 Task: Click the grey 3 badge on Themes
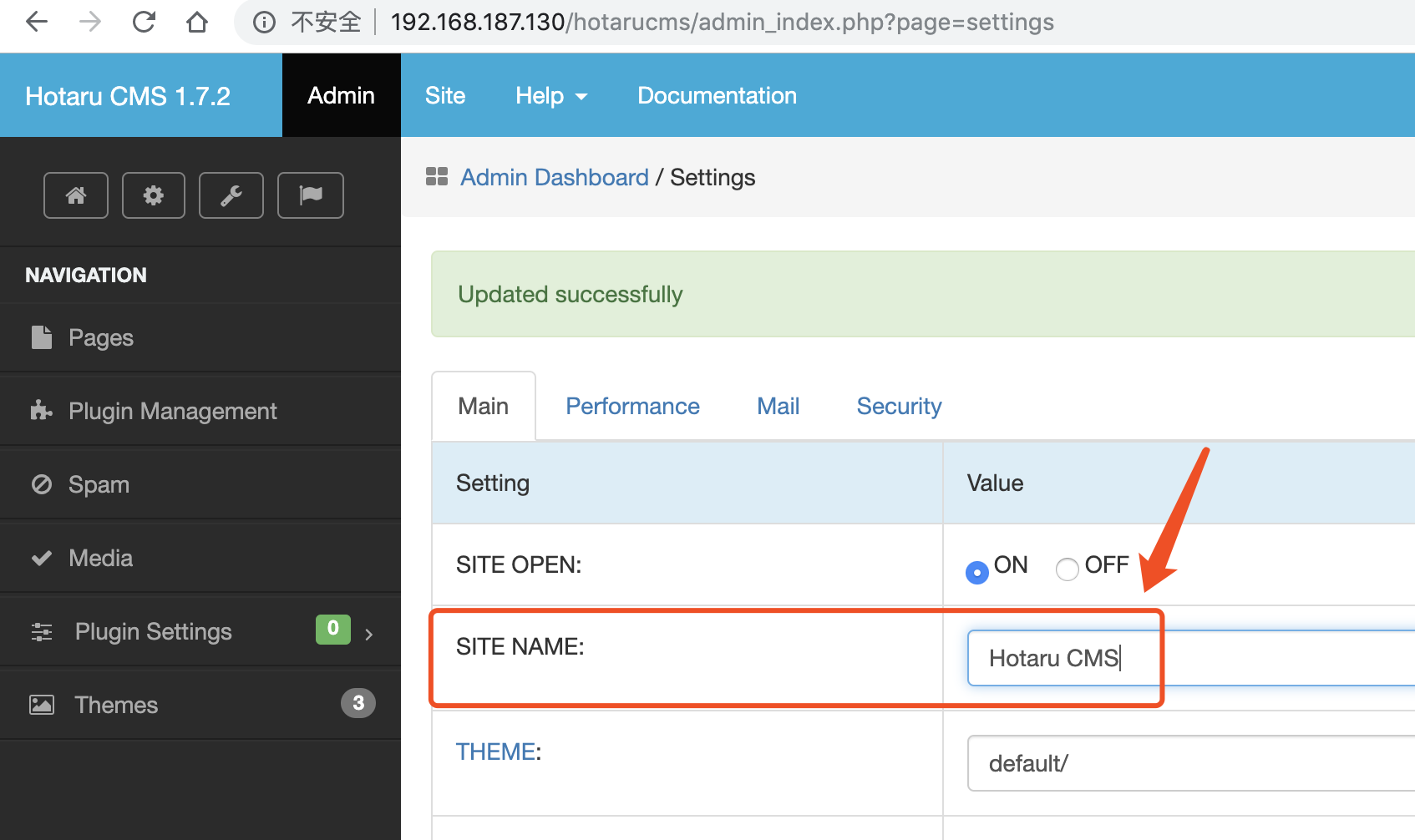358,703
